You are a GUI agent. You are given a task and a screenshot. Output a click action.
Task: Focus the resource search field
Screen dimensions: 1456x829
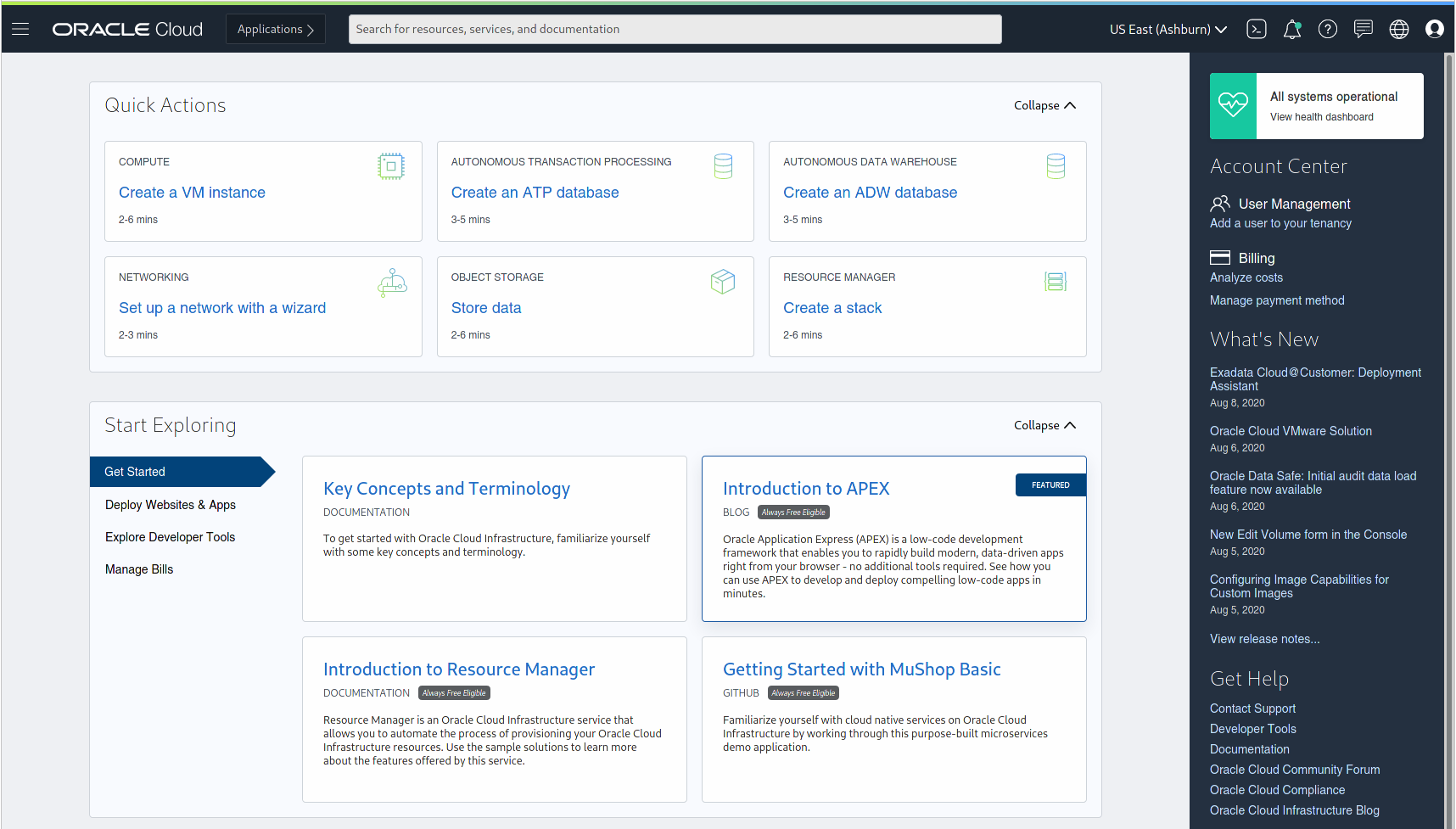pyautogui.click(x=675, y=29)
